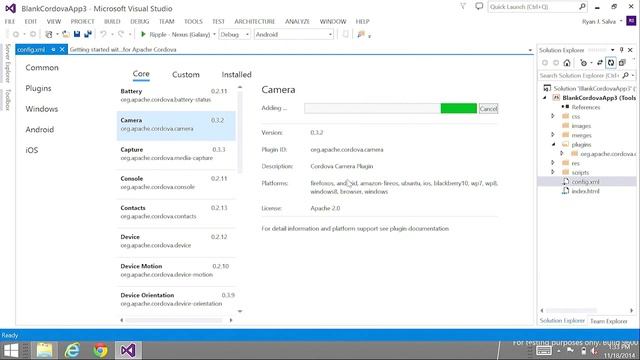
Task: Open Internet Explorer from taskbar
Action: (x=72, y=350)
